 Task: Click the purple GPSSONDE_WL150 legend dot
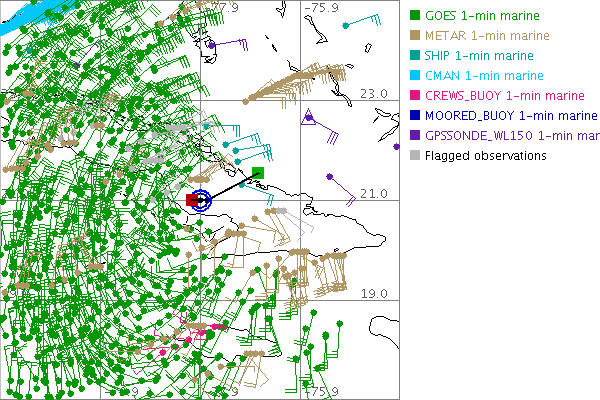click(414, 136)
